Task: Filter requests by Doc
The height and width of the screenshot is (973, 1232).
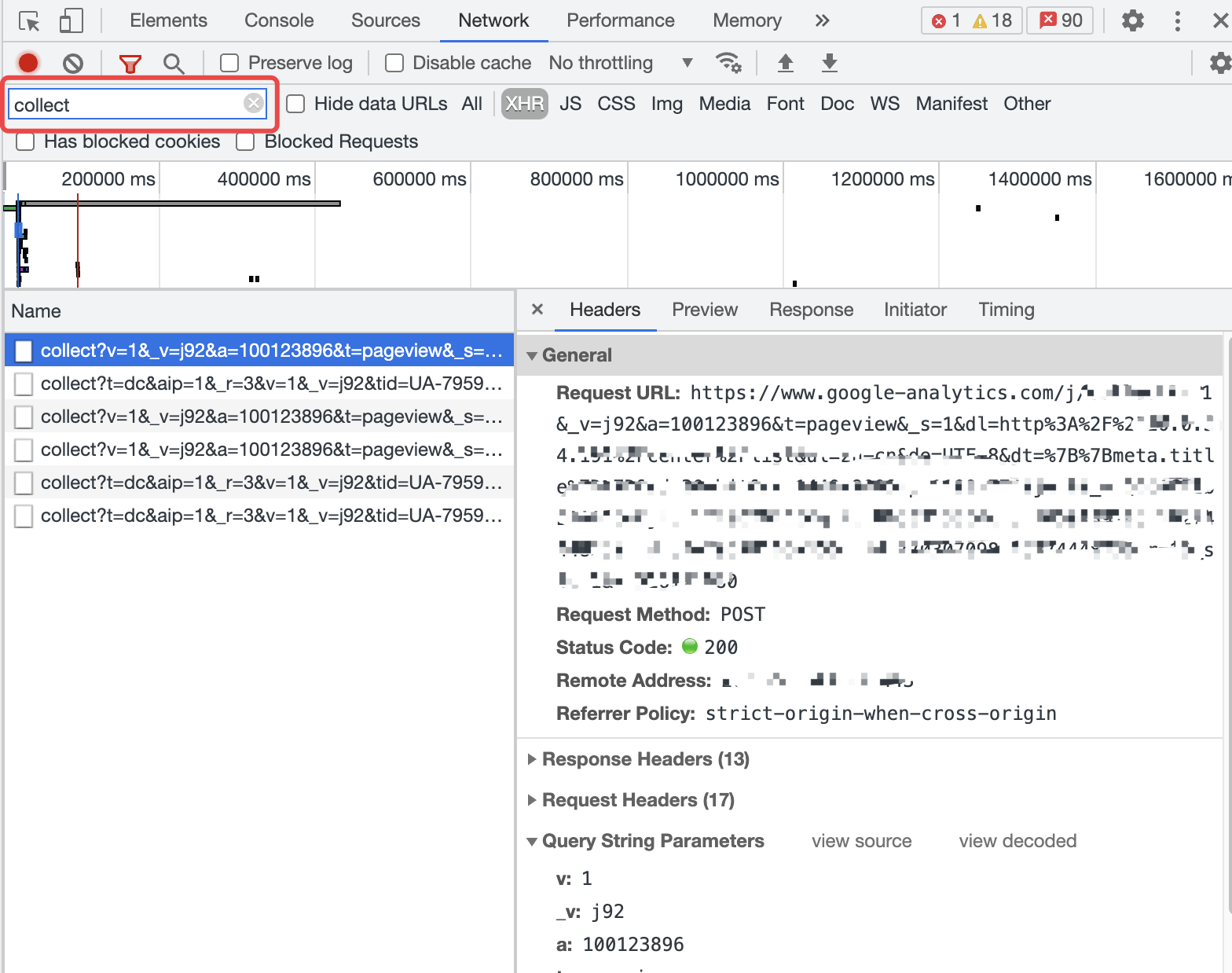Action: [838, 104]
